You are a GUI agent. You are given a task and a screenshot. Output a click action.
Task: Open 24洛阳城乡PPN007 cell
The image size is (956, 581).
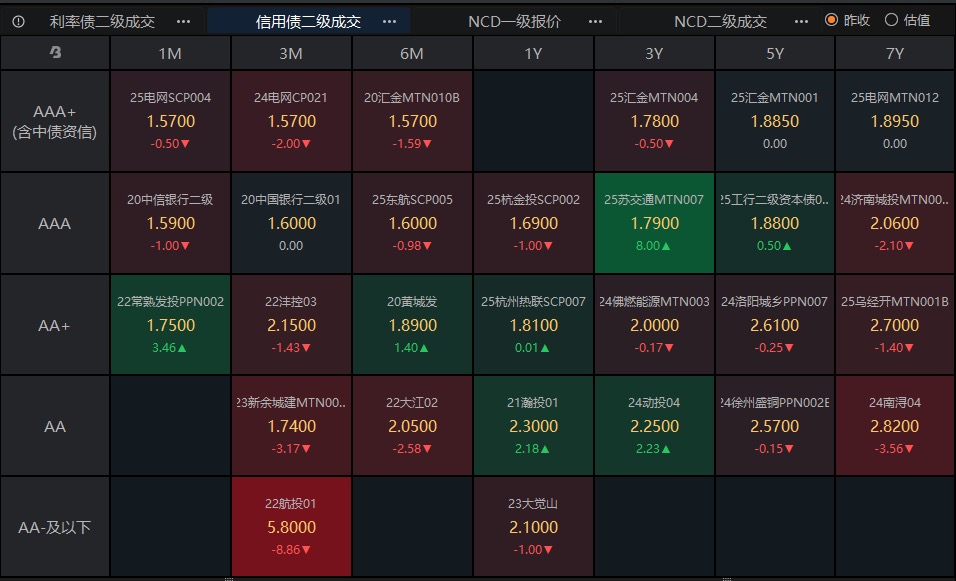click(775, 325)
